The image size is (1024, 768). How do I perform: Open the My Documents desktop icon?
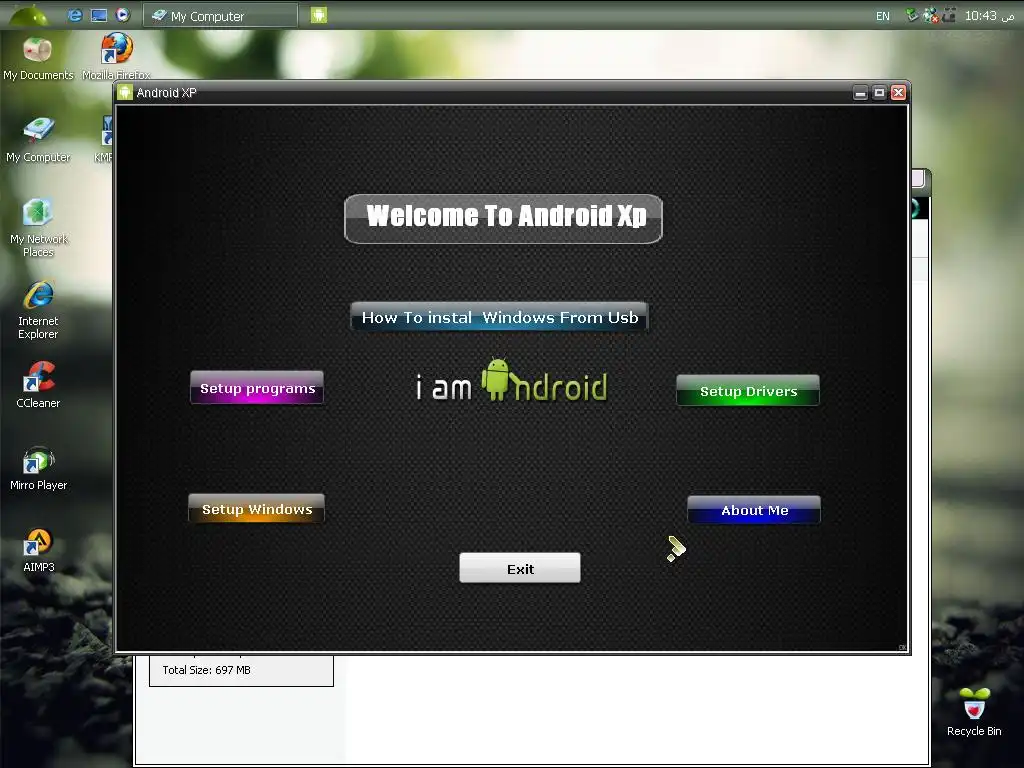(x=38, y=59)
